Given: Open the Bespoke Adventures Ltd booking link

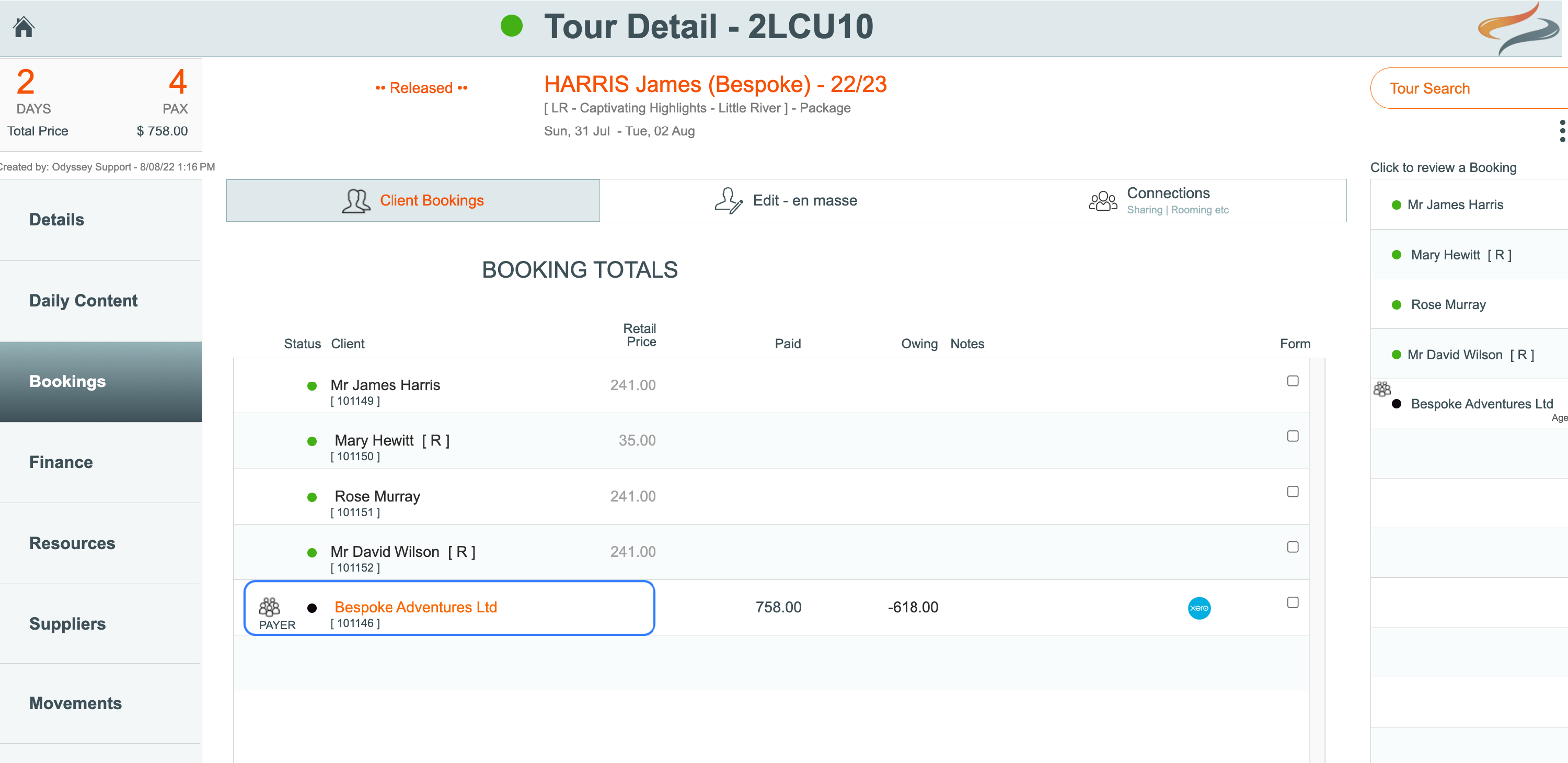Looking at the screenshot, I should pyautogui.click(x=415, y=607).
